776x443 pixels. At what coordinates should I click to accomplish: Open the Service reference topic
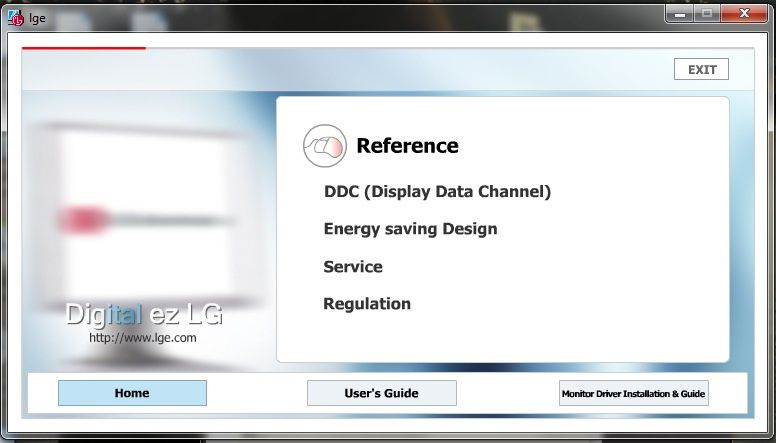click(x=353, y=267)
